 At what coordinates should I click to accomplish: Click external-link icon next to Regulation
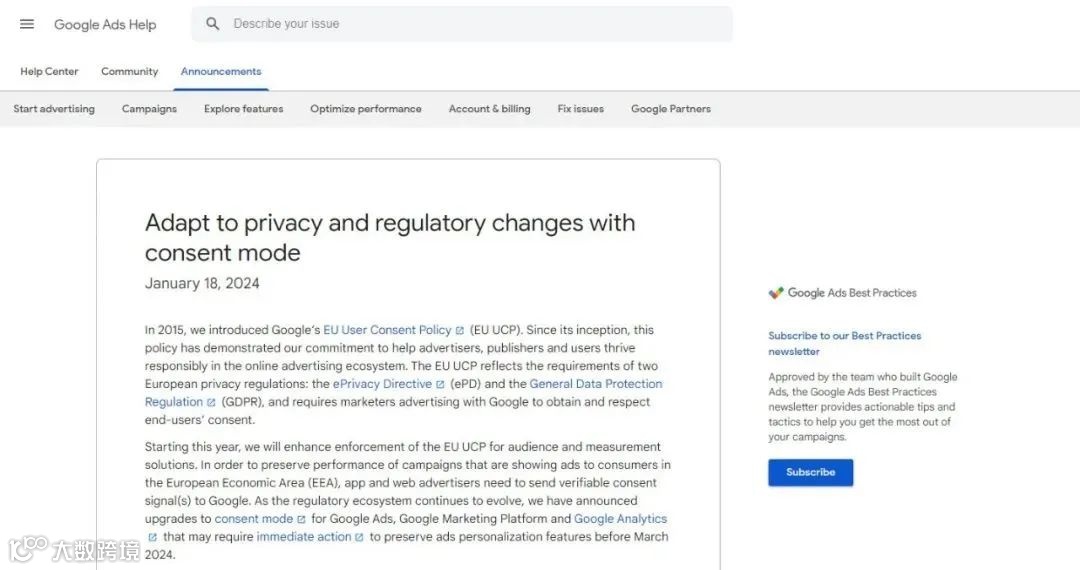point(211,402)
